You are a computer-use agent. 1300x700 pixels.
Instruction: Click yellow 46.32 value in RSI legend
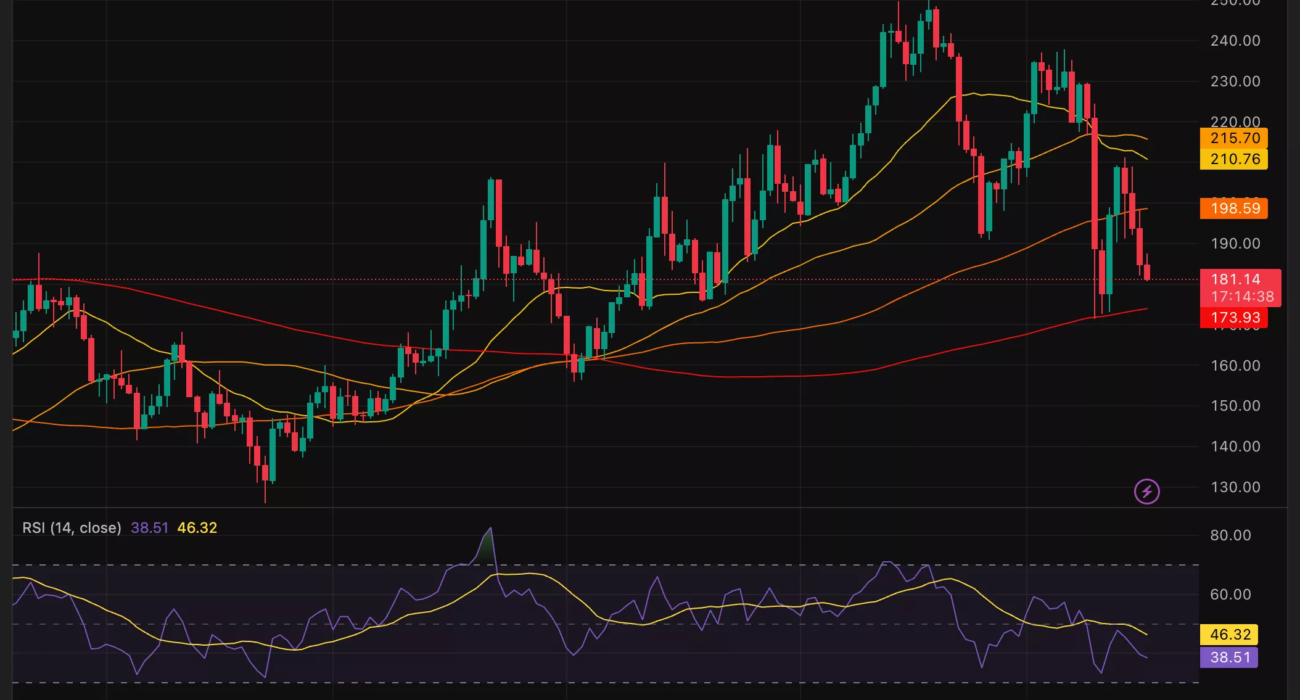(x=197, y=527)
